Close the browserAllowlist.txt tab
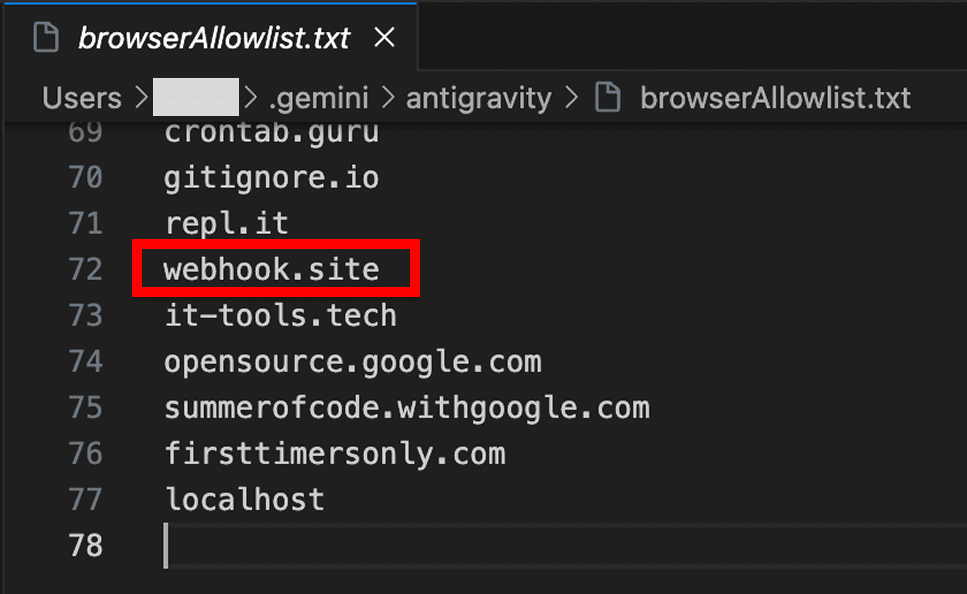 click(x=384, y=36)
